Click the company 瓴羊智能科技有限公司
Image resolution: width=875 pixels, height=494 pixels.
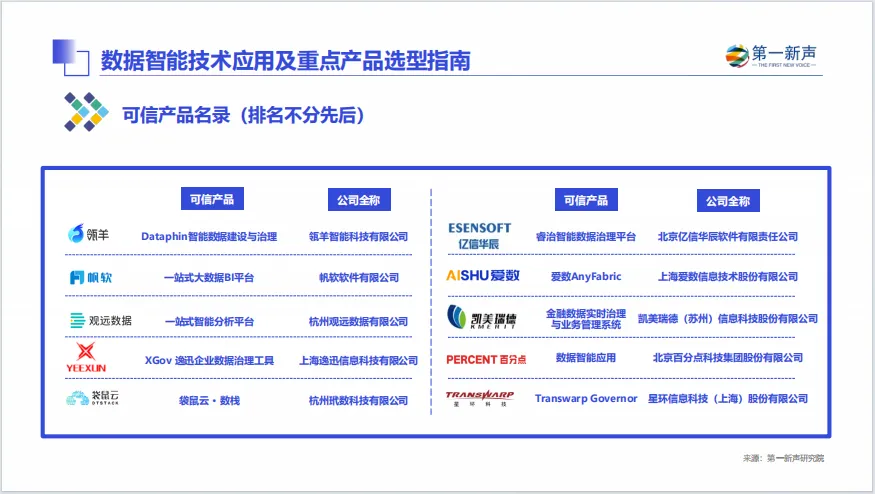pos(359,237)
